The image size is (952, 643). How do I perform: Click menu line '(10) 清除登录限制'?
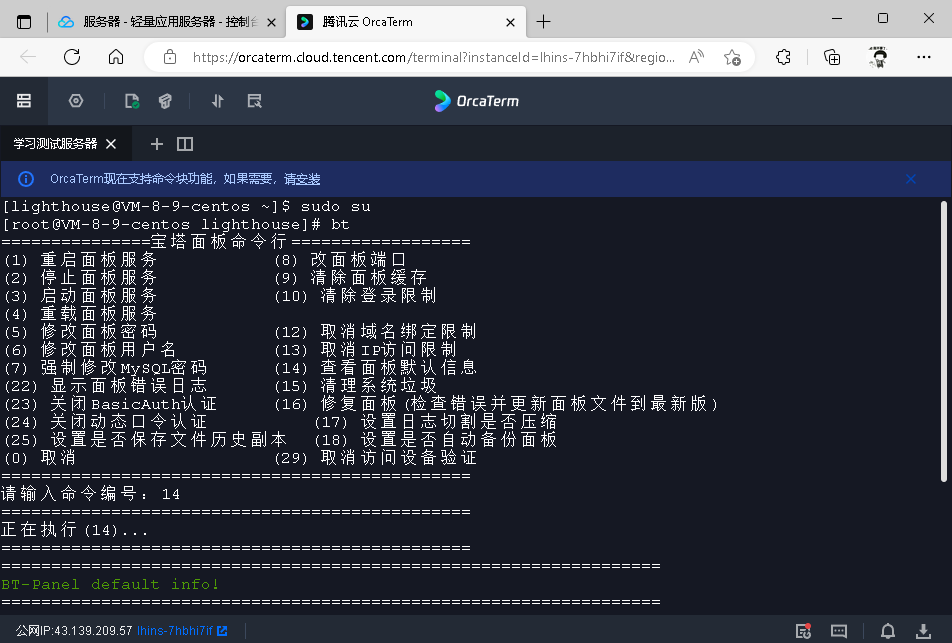(x=355, y=296)
